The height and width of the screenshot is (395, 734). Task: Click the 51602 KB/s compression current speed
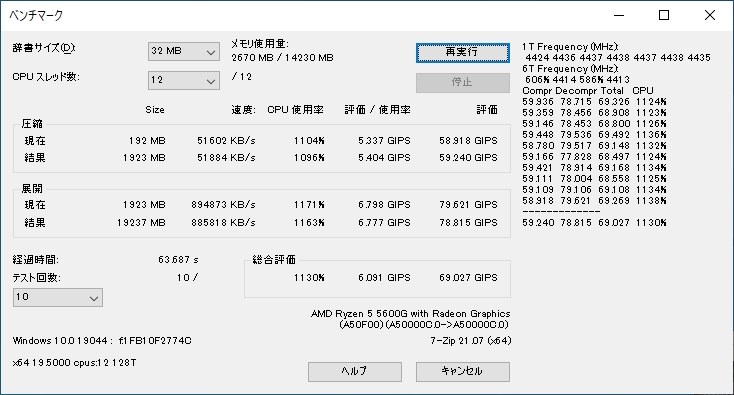coord(226,141)
